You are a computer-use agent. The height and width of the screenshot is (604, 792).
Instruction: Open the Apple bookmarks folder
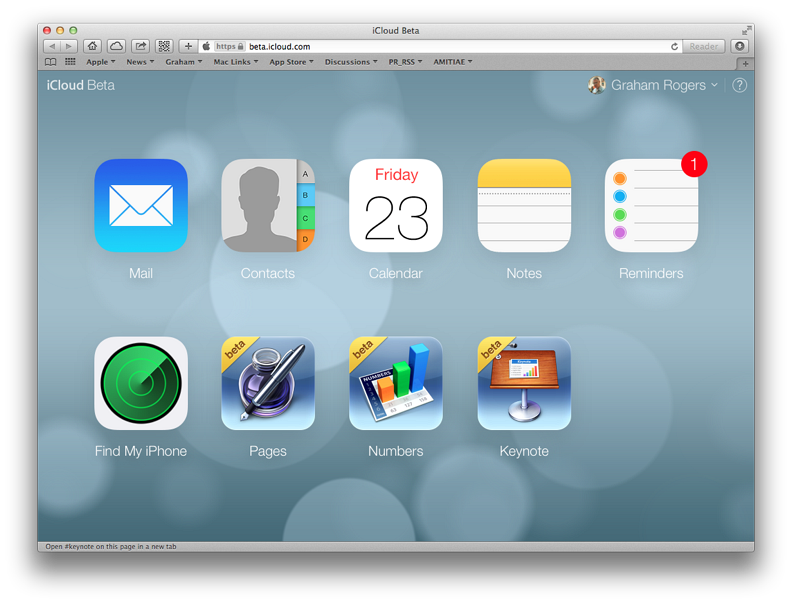click(101, 62)
